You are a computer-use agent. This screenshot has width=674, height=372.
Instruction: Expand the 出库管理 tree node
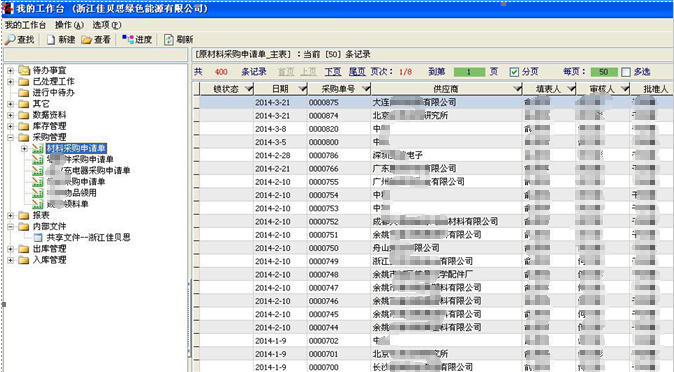click(11, 249)
